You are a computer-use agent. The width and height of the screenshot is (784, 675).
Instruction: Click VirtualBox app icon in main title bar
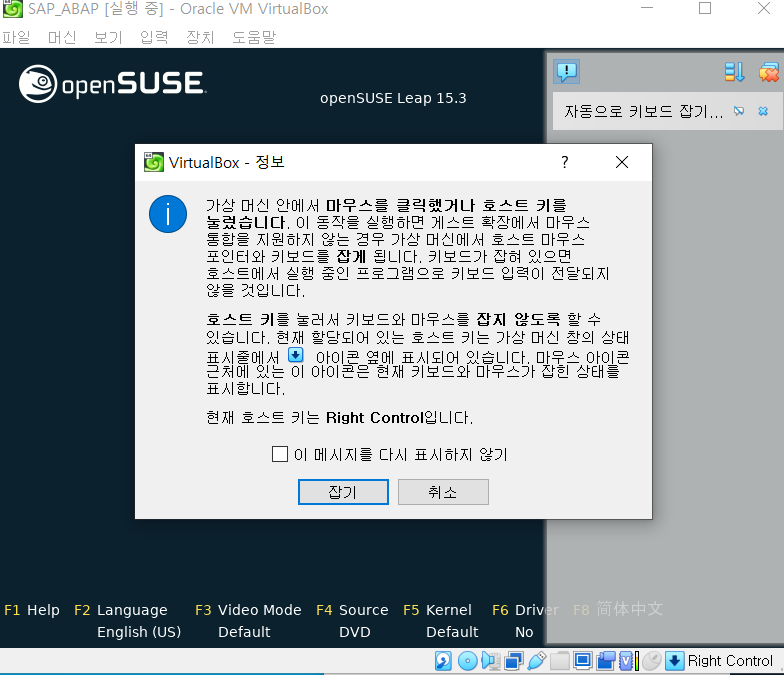pyautogui.click(x=12, y=8)
